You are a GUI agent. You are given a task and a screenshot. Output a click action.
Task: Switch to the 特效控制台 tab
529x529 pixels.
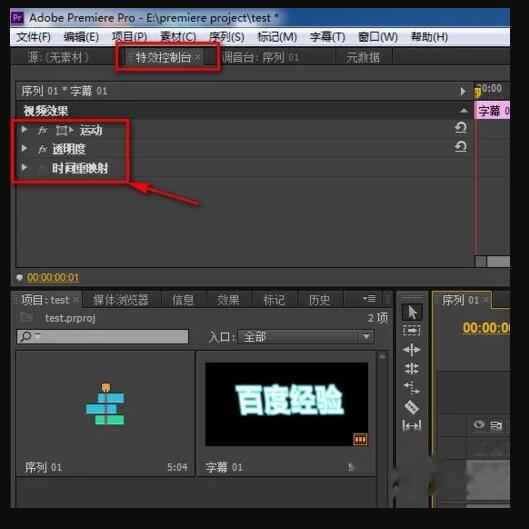click(163, 57)
